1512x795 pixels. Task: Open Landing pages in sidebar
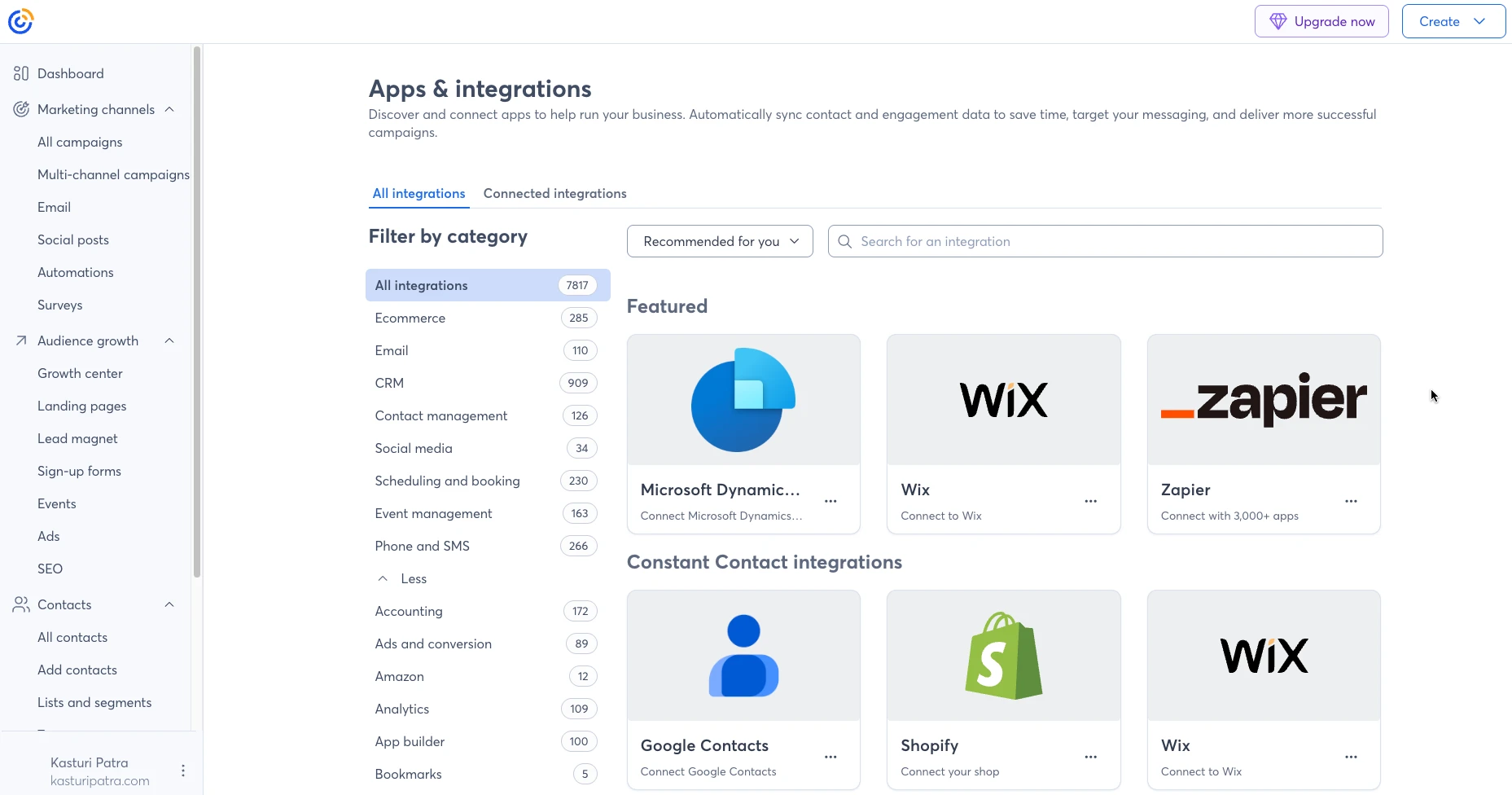(82, 406)
